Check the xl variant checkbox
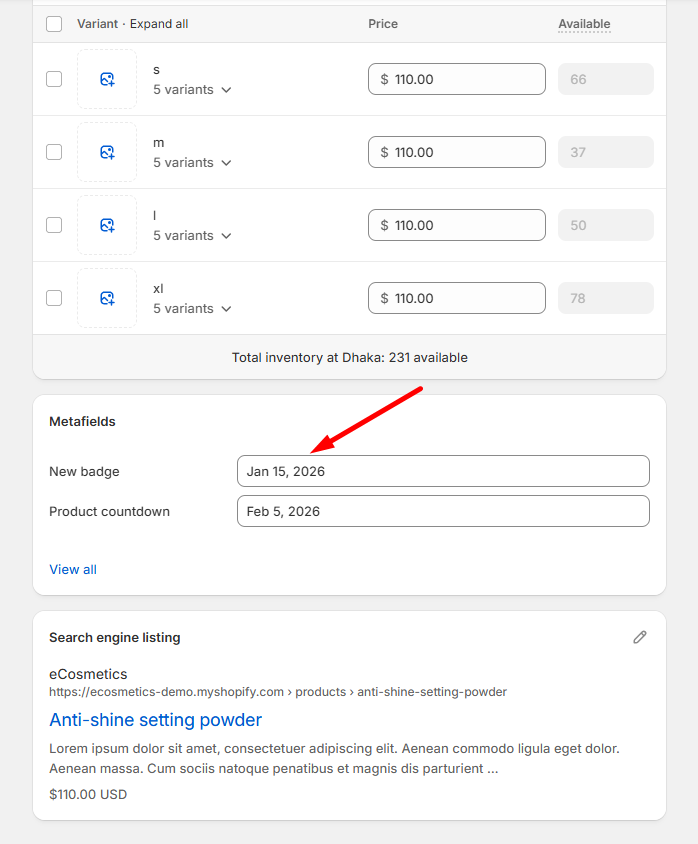 point(54,298)
